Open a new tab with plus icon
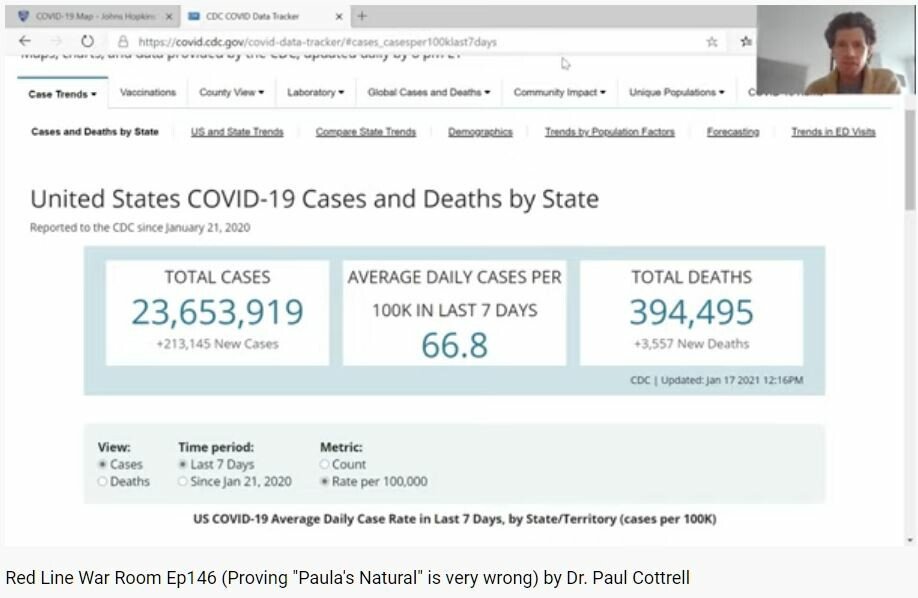 point(362,16)
